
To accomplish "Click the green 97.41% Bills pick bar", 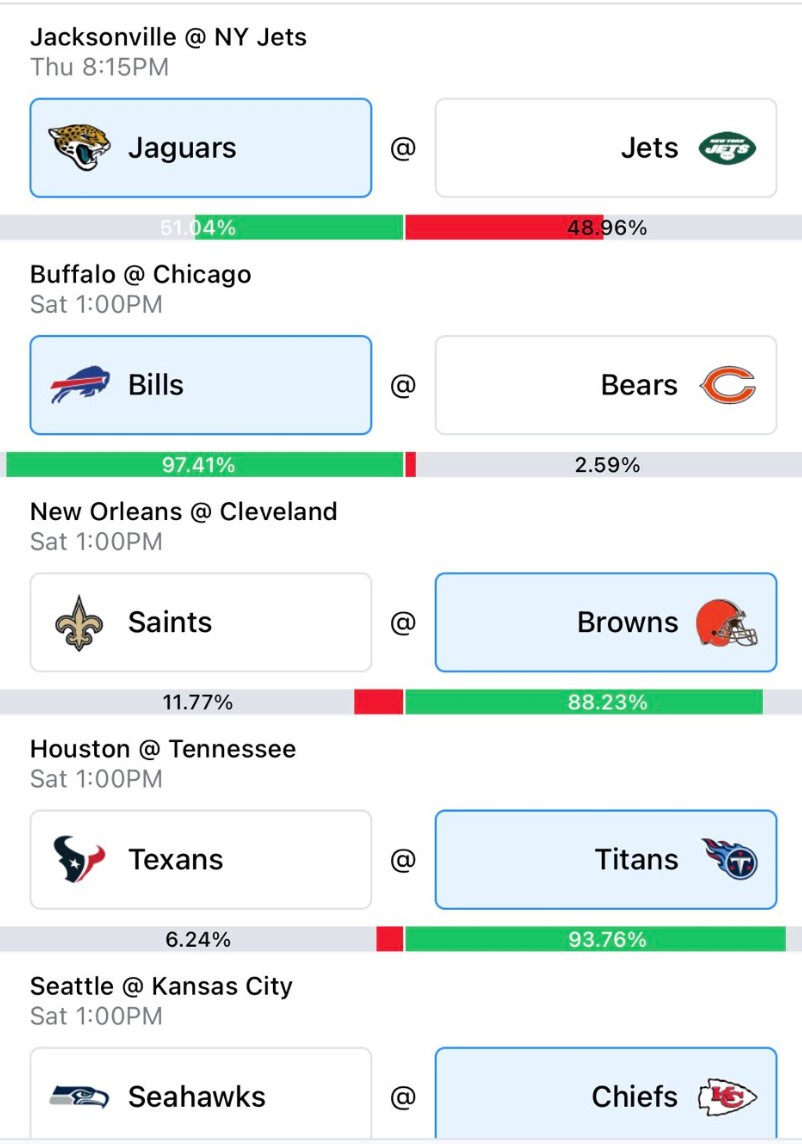I will 204,465.
